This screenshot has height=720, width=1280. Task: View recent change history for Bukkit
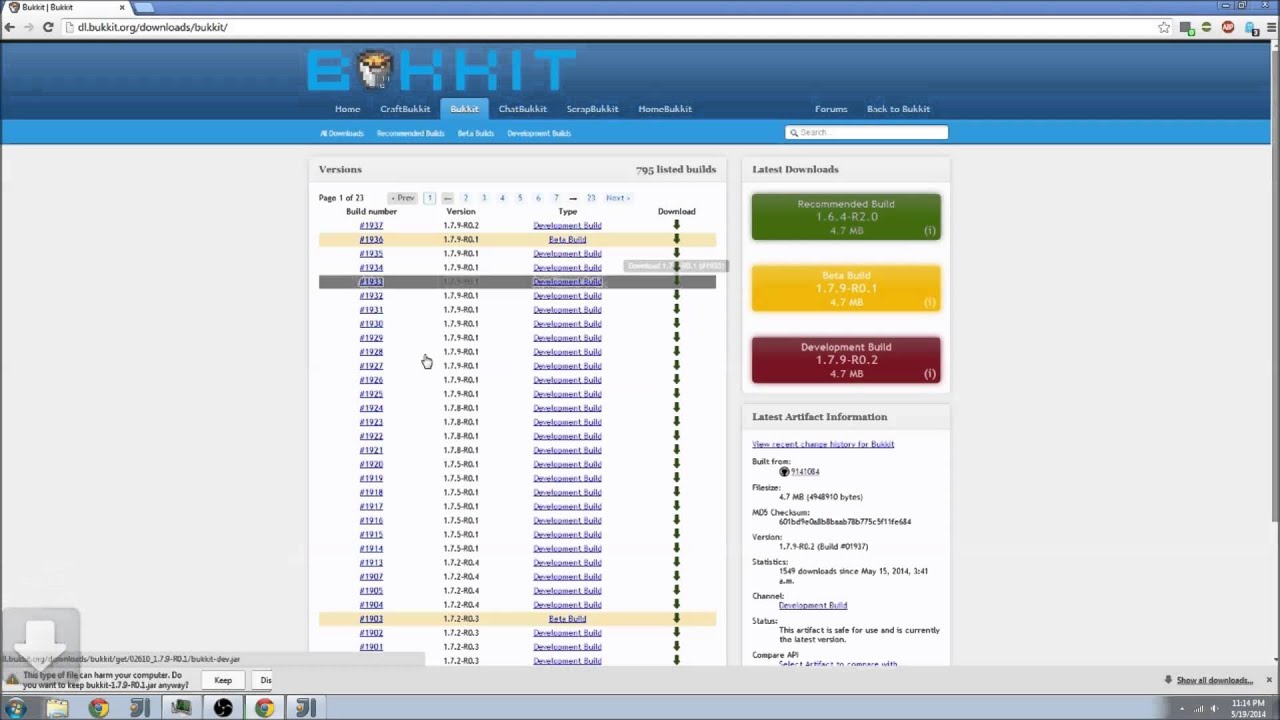click(823, 444)
